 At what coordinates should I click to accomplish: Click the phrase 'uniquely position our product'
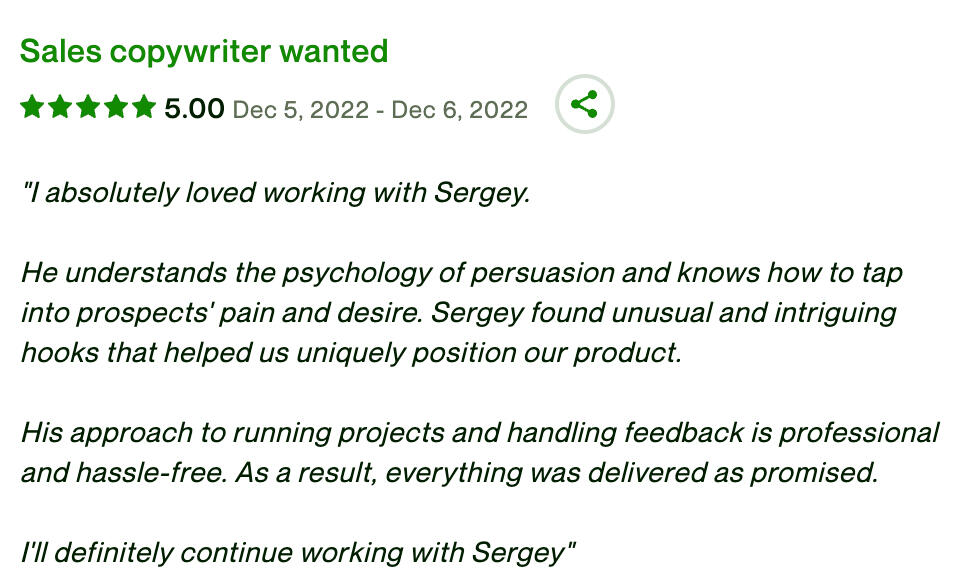pyautogui.click(x=489, y=354)
